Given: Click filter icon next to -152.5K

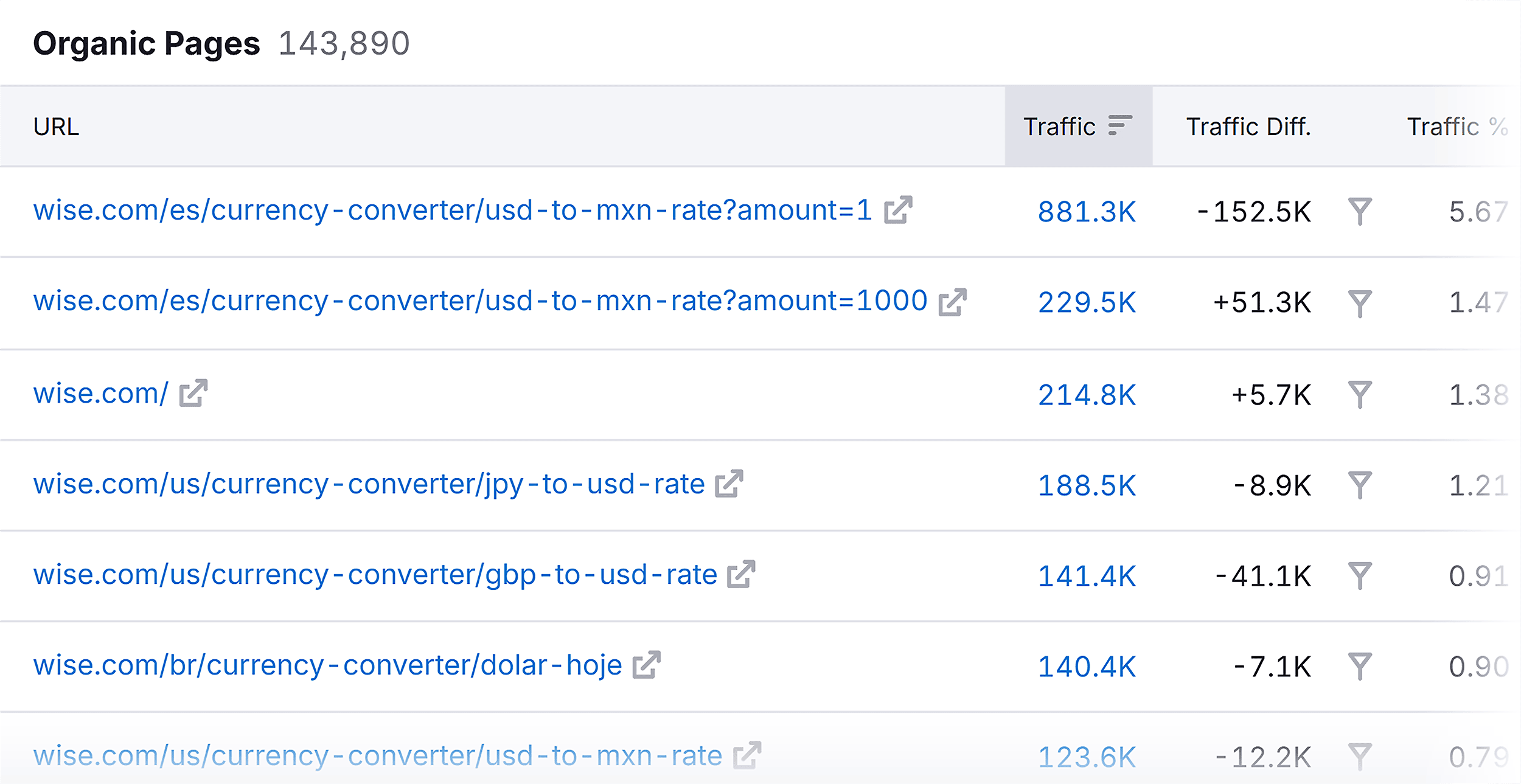Looking at the screenshot, I should coord(1360,211).
